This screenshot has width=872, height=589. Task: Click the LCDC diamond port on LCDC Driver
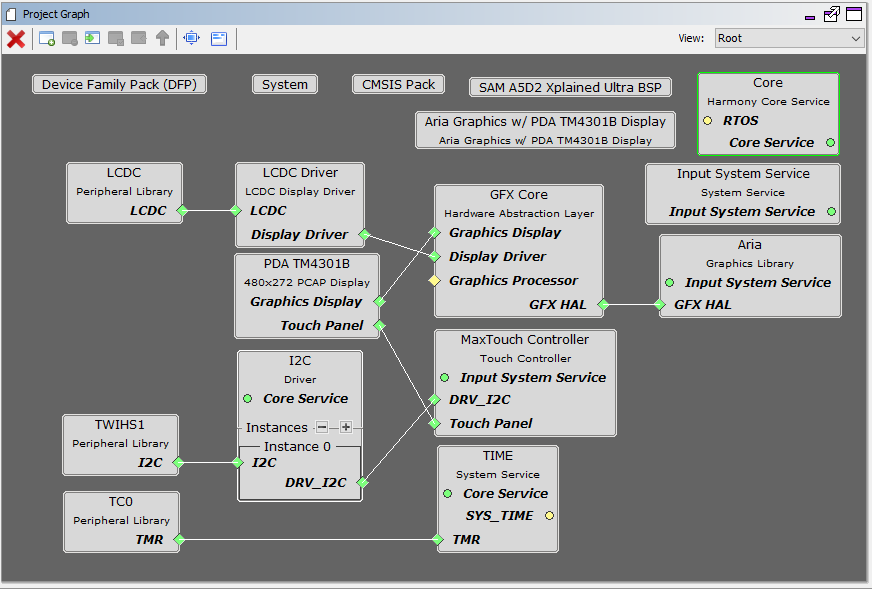(236, 211)
